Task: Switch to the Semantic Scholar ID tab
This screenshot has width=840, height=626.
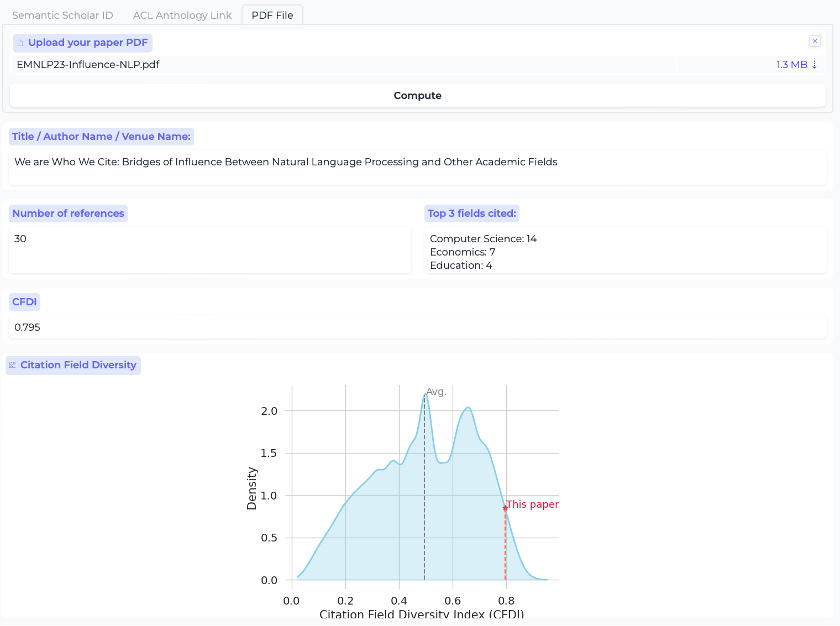Action: click(x=63, y=15)
